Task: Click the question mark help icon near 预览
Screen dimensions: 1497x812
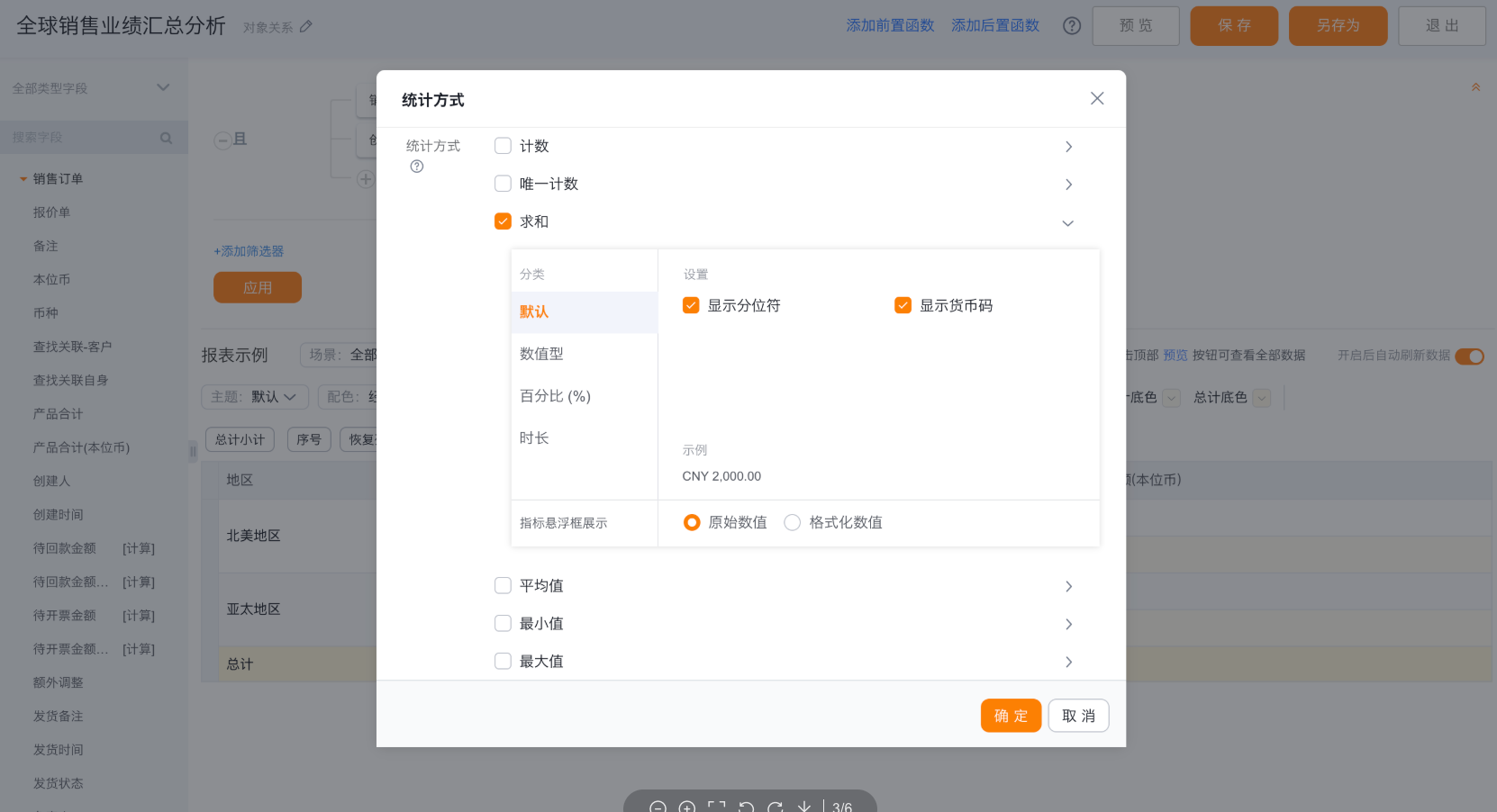Action: point(1071,26)
